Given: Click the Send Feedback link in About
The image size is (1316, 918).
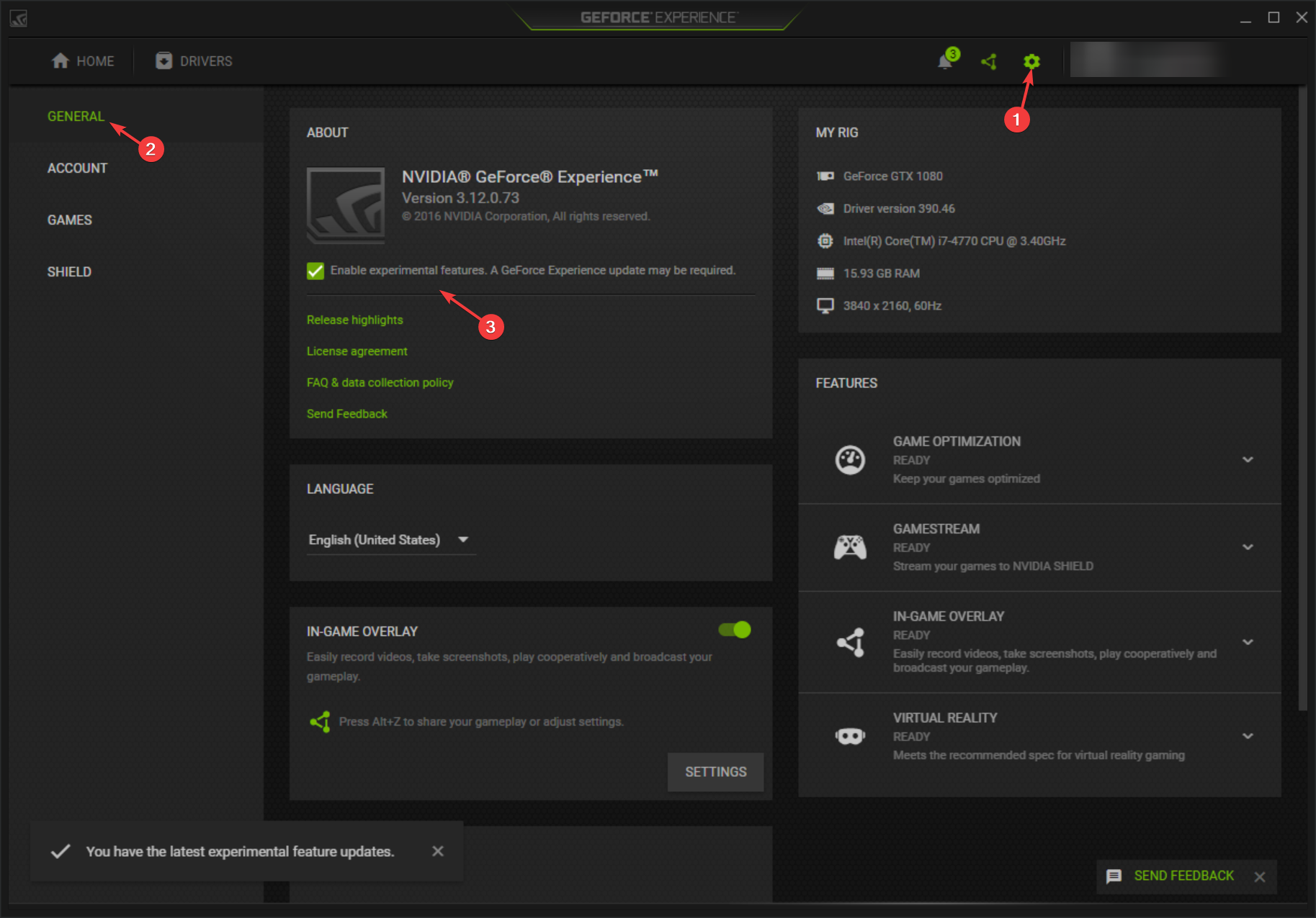Looking at the screenshot, I should (347, 414).
